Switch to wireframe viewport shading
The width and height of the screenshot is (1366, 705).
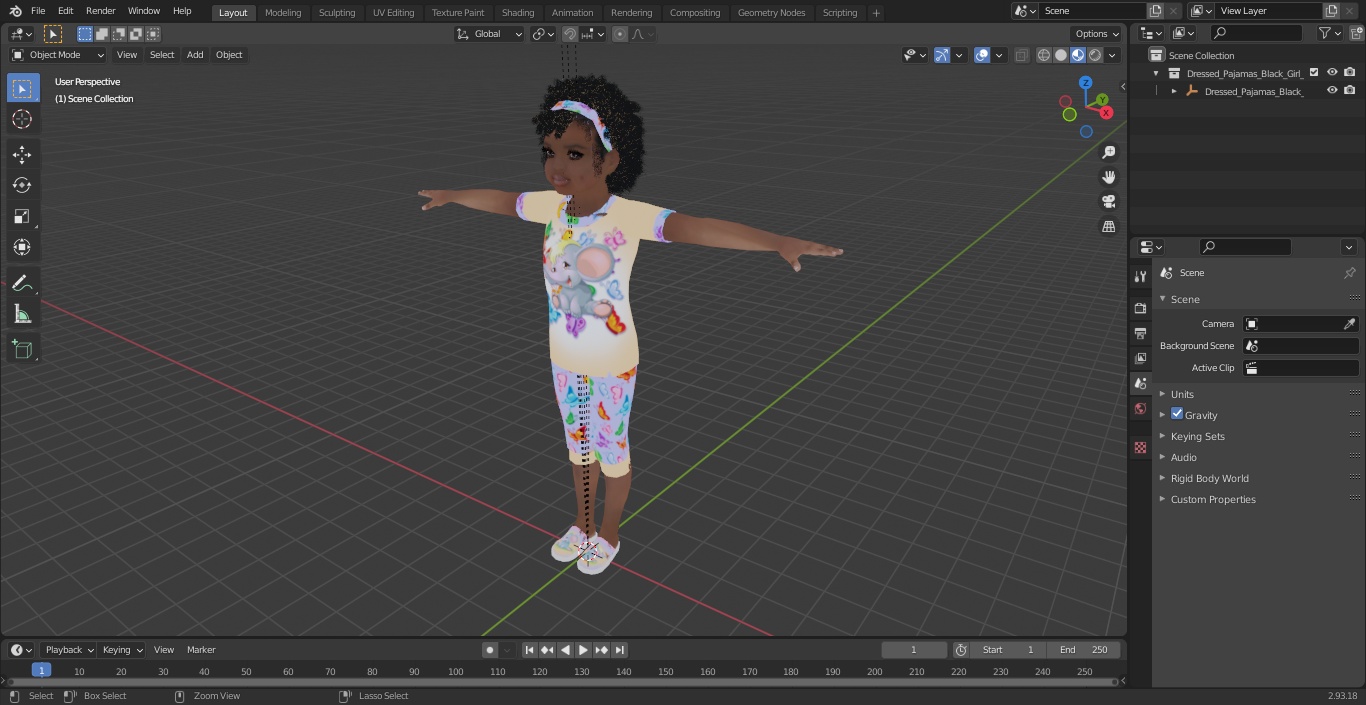1044,55
